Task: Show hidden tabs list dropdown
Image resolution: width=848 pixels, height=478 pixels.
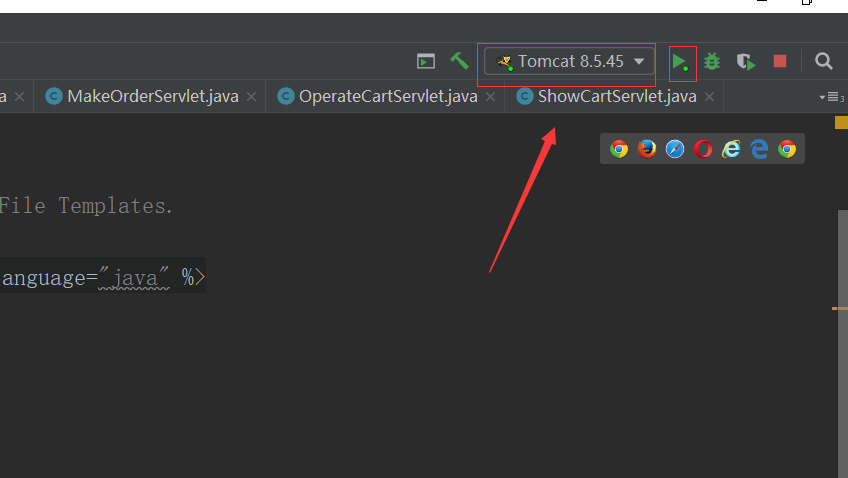Action: [x=832, y=97]
